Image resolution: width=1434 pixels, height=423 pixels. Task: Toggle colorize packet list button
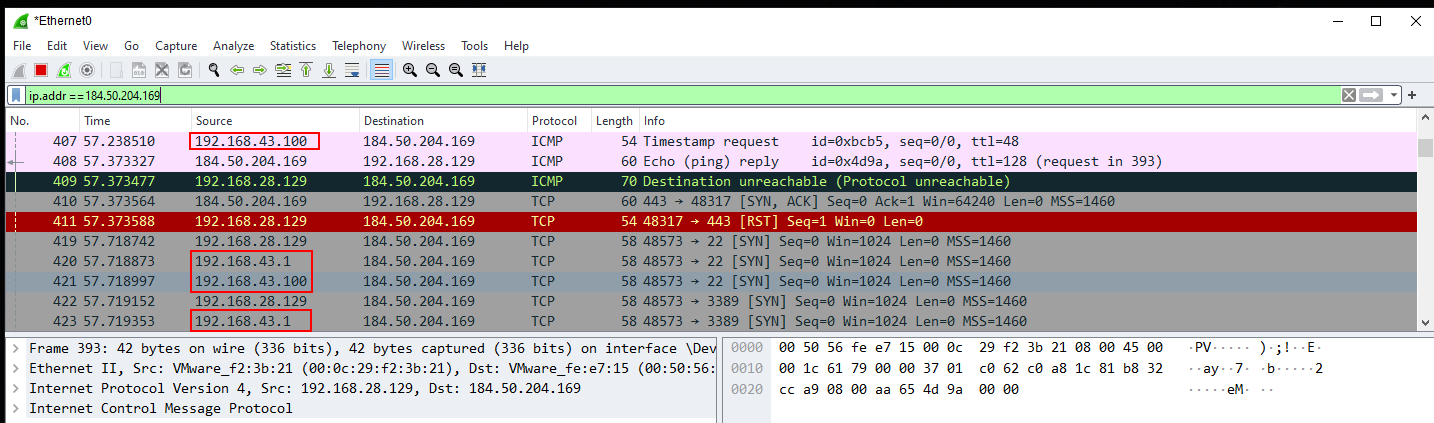381,70
